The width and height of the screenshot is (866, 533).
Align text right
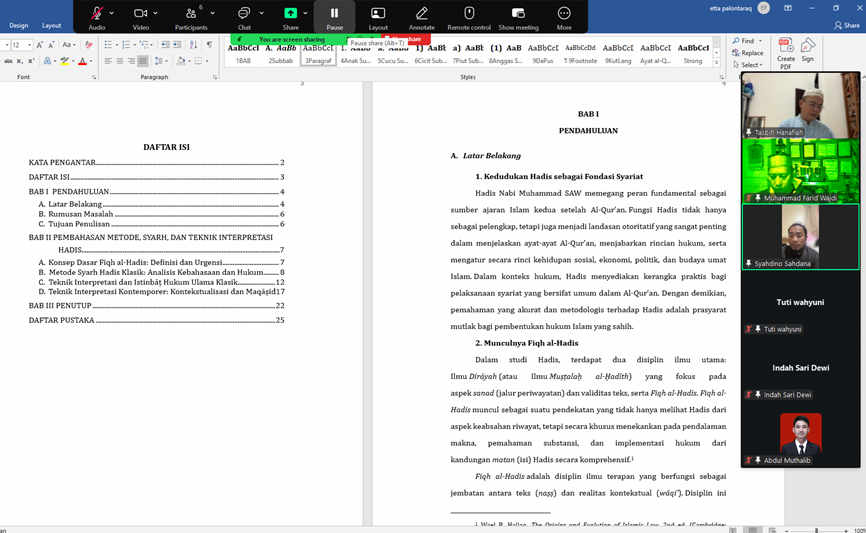point(131,61)
